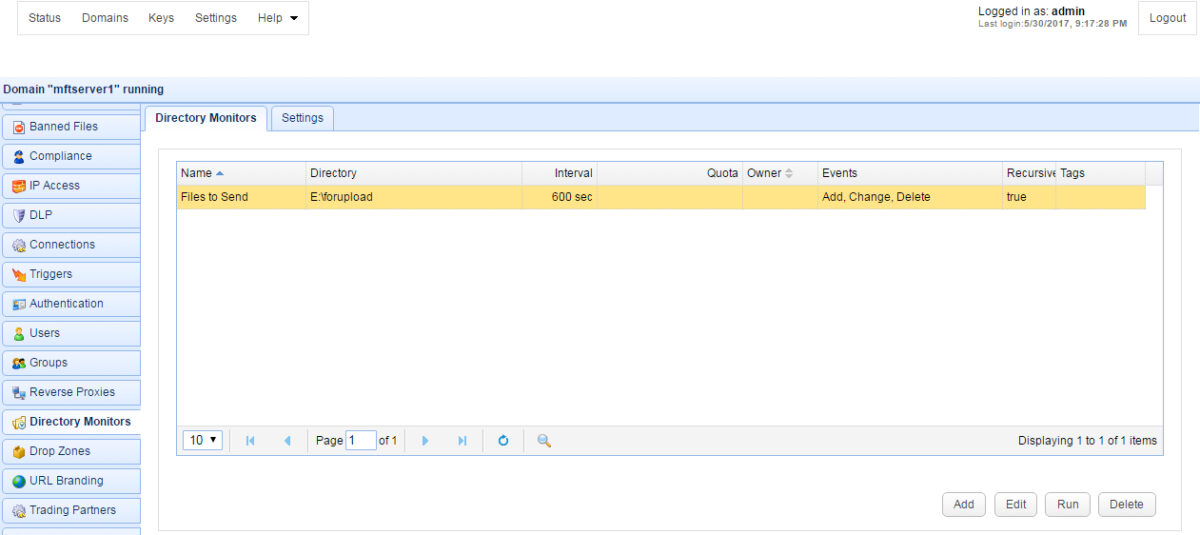Switch to the Settings tab
The image size is (1200, 535).
302,118
